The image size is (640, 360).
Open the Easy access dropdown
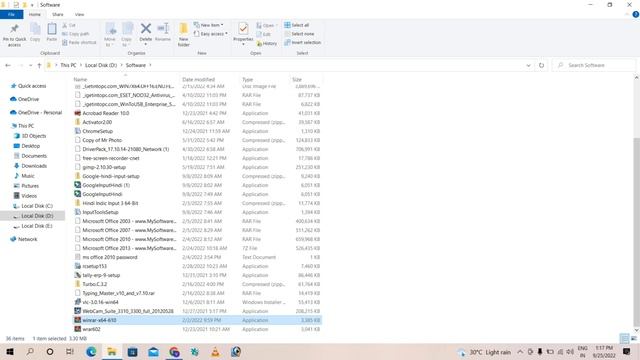point(211,34)
